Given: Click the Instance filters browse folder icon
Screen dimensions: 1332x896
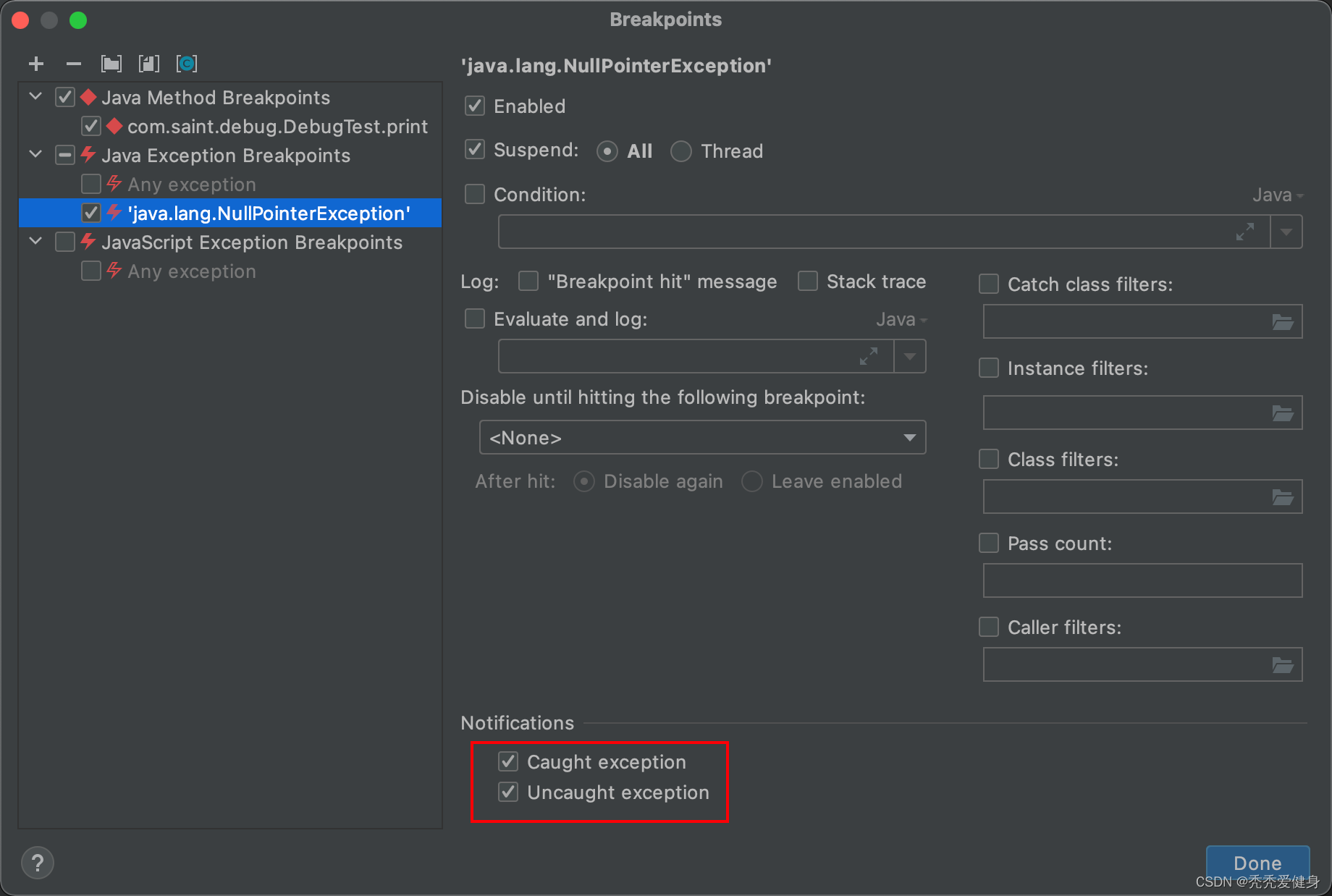Looking at the screenshot, I should click(x=1283, y=413).
